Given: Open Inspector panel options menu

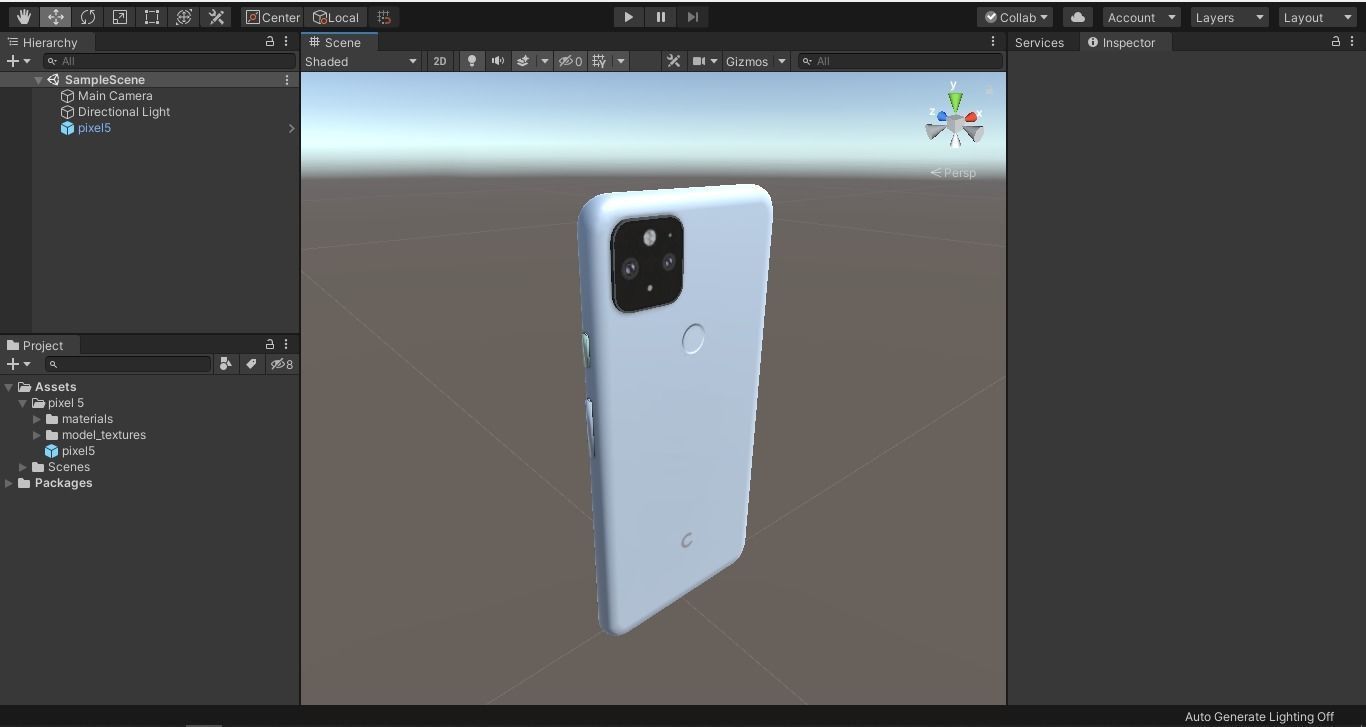Looking at the screenshot, I should click(x=1352, y=42).
